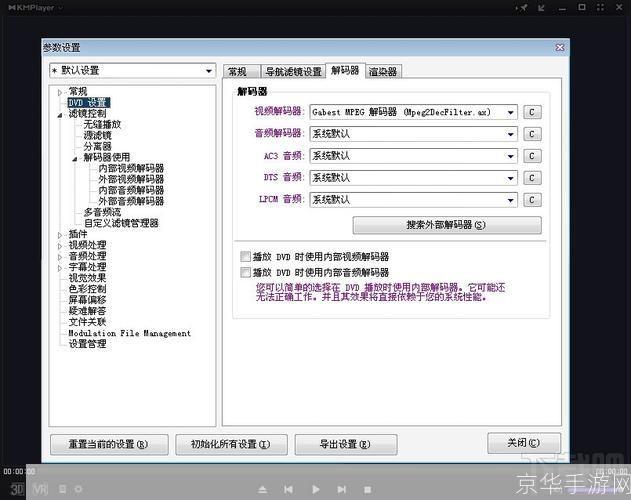631x500 pixels.
Task: Switch to the 常规 tab
Action: [x=242, y=72]
